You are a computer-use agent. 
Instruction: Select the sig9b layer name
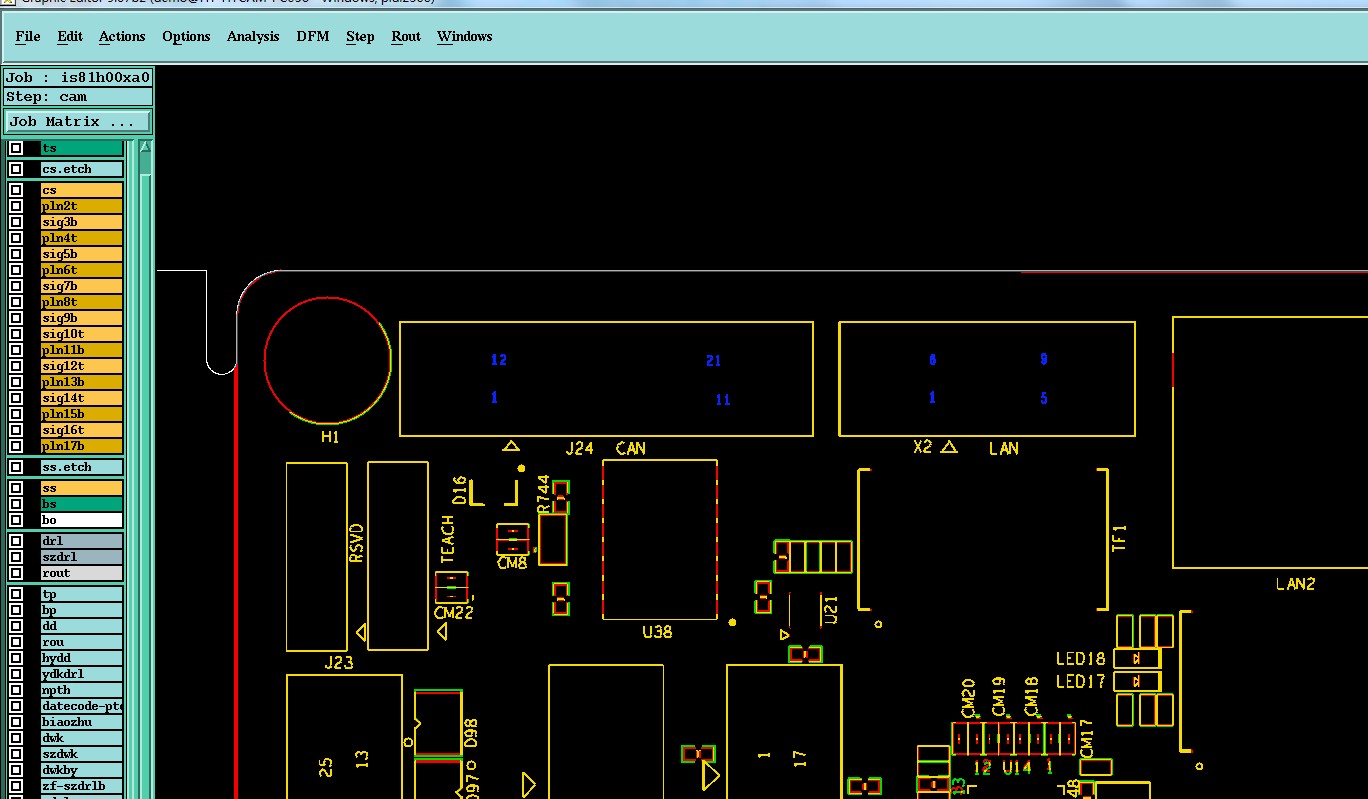point(82,318)
